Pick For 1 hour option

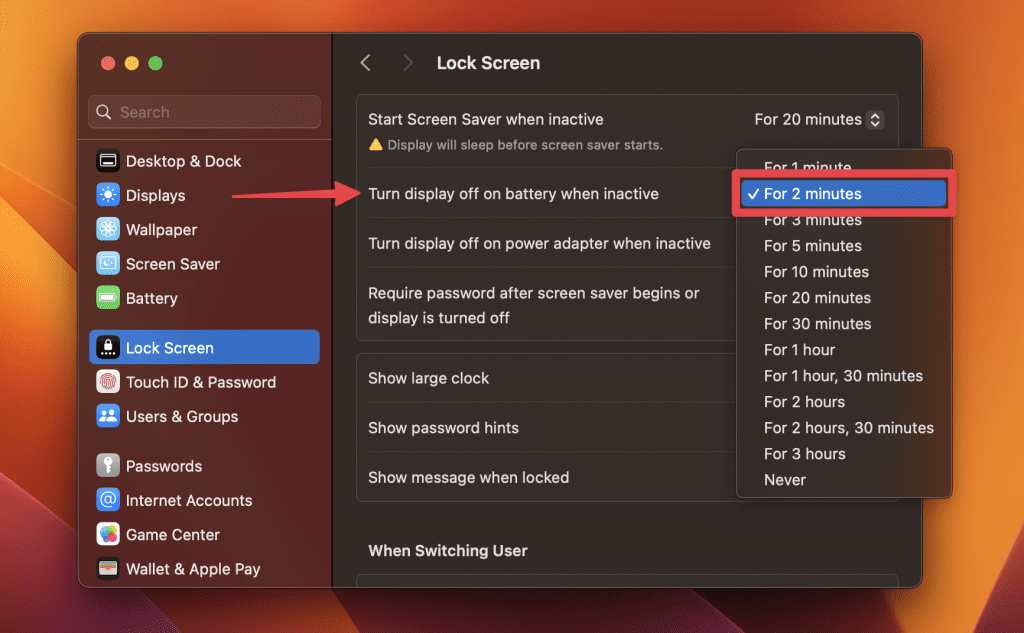coord(799,350)
